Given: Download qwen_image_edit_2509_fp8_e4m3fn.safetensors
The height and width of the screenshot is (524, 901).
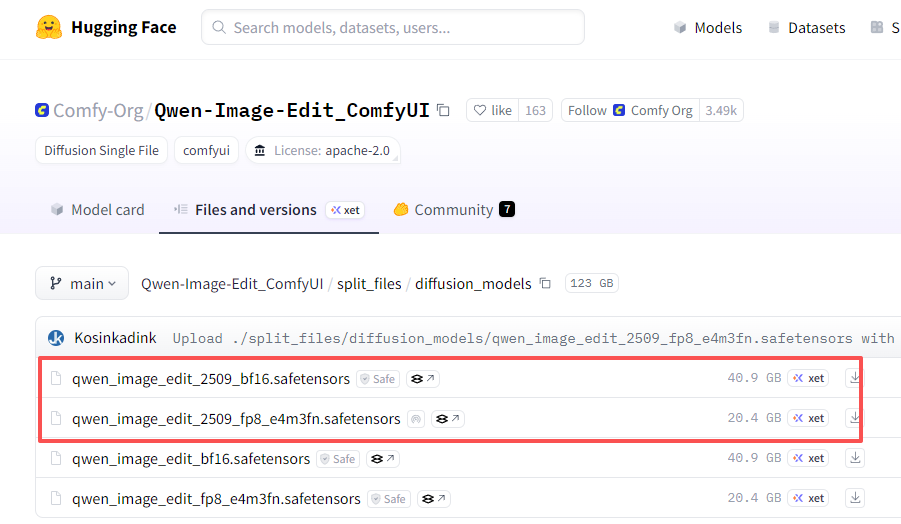Looking at the screenshot, I should coord(855,418).
